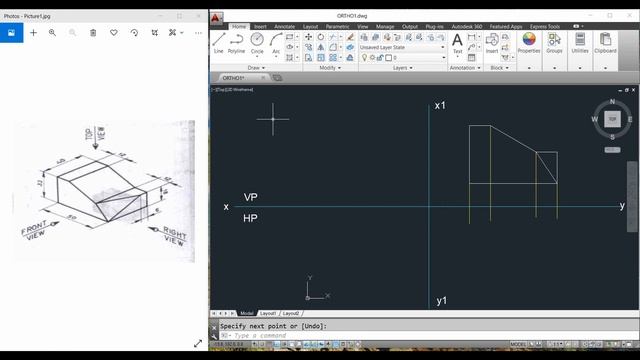The image size is (640, 360).
Task: Select the Polyline tool
Action: pyautogui.click(x=236, y=43)
